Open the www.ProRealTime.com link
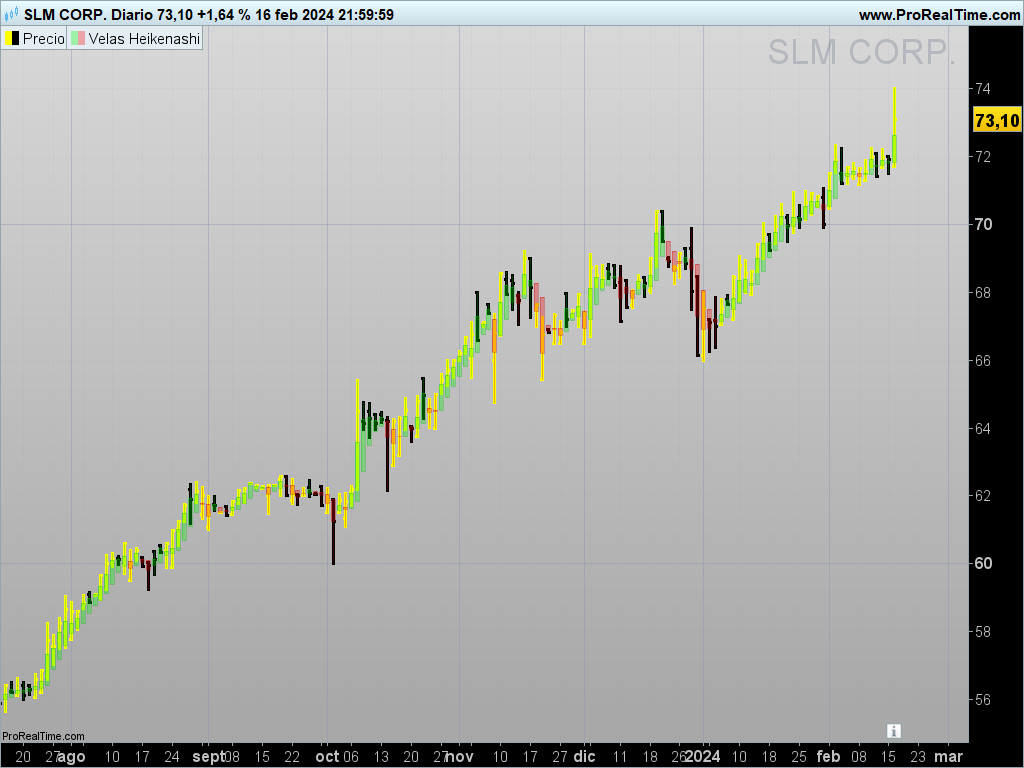 [939, 15]
